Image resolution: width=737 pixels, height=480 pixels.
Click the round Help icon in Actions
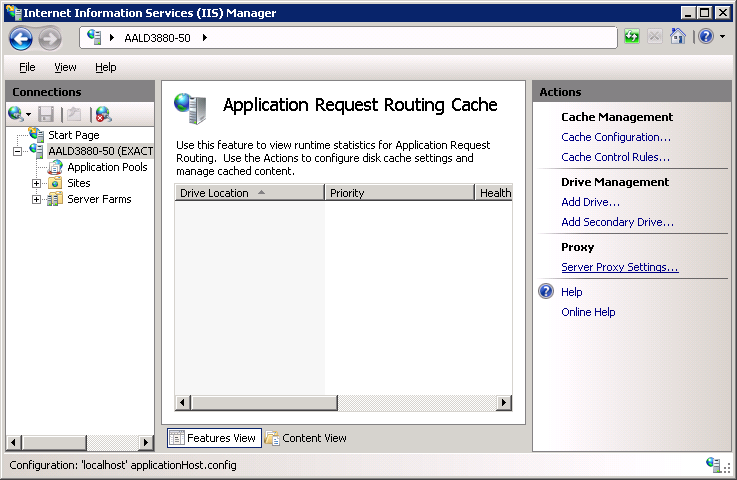[546, 291]
